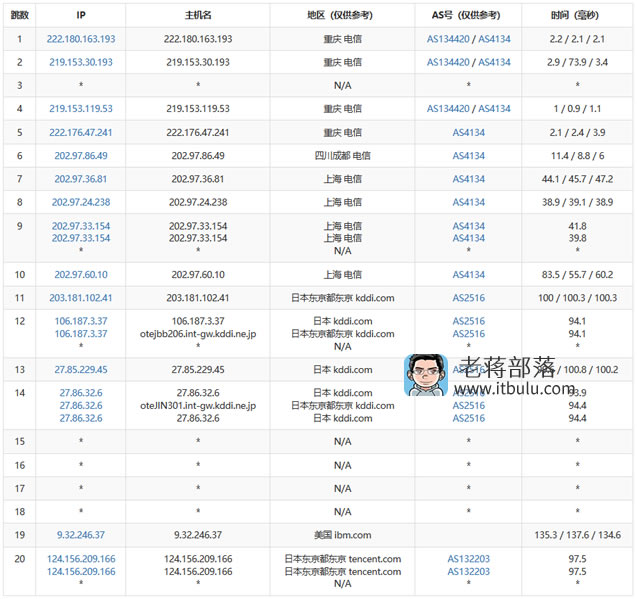Select the time value 100 / 100.3 / 100.3
Screen dimensions: 637x599
577,298
